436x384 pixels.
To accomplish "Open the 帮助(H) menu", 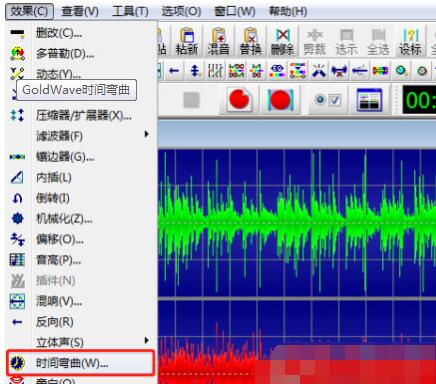I will [x=288, y=11].
